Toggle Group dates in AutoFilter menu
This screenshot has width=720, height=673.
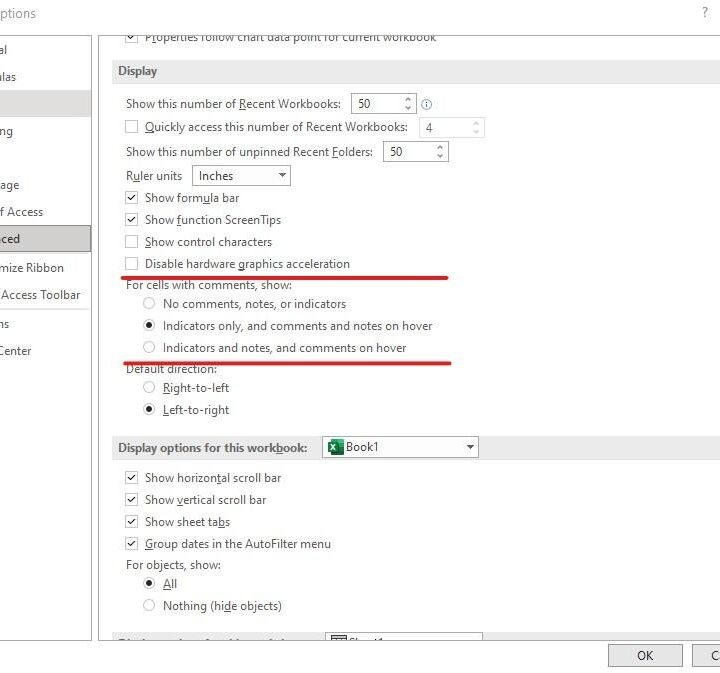click(131, 544)
